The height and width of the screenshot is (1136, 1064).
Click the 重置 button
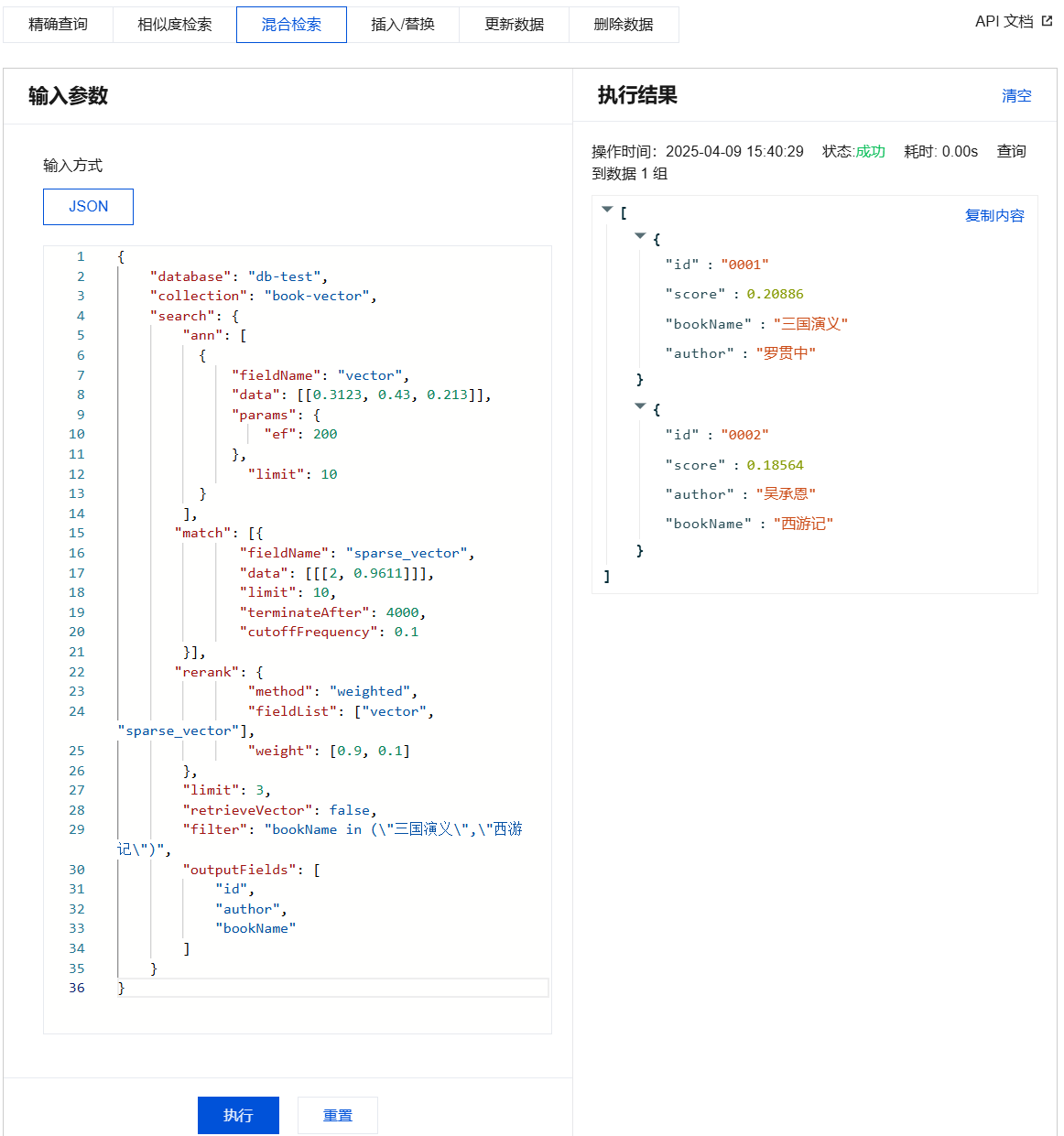point(338,1115)
